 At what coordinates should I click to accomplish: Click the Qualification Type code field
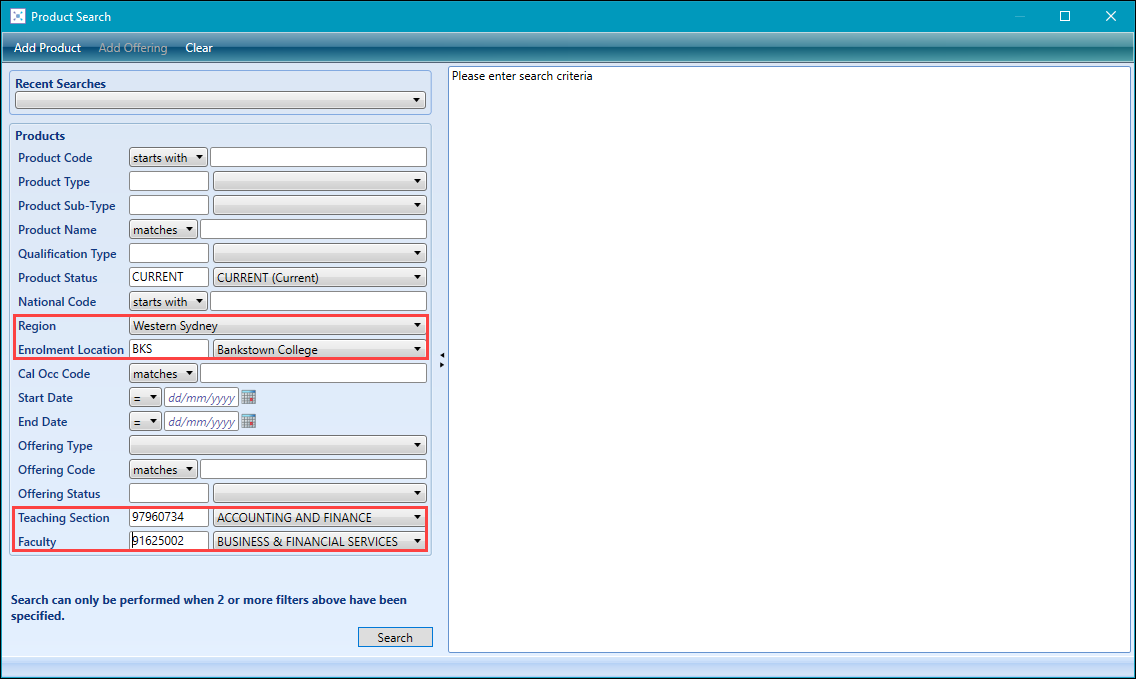tap(169, 253)
